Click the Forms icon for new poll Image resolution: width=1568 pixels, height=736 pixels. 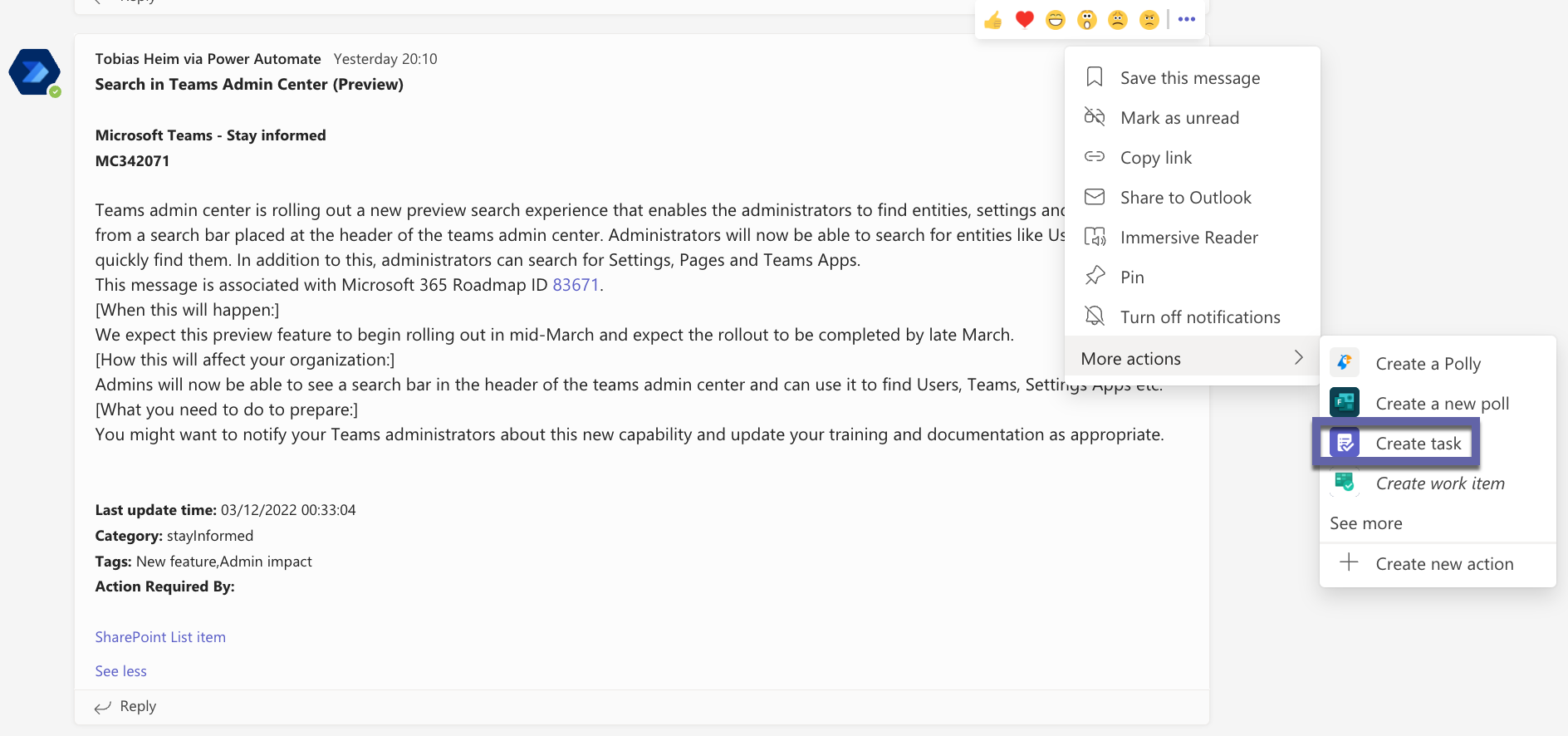point(1345,403)
